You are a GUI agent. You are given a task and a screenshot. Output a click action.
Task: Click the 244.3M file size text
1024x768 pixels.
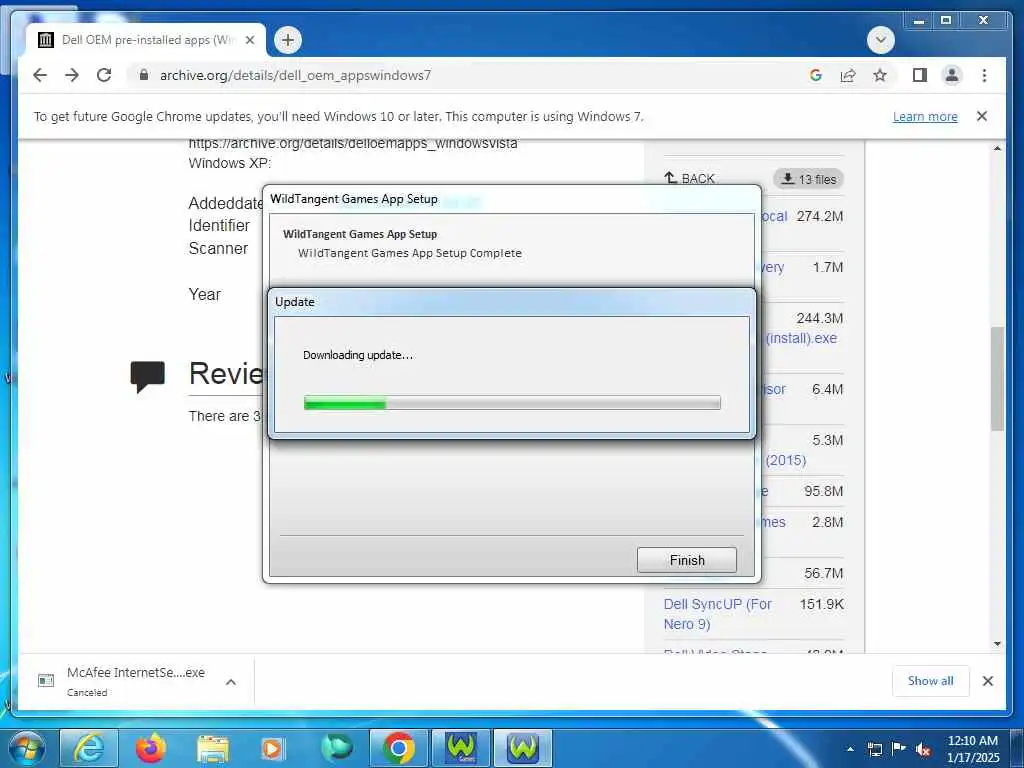click(820, 318)
